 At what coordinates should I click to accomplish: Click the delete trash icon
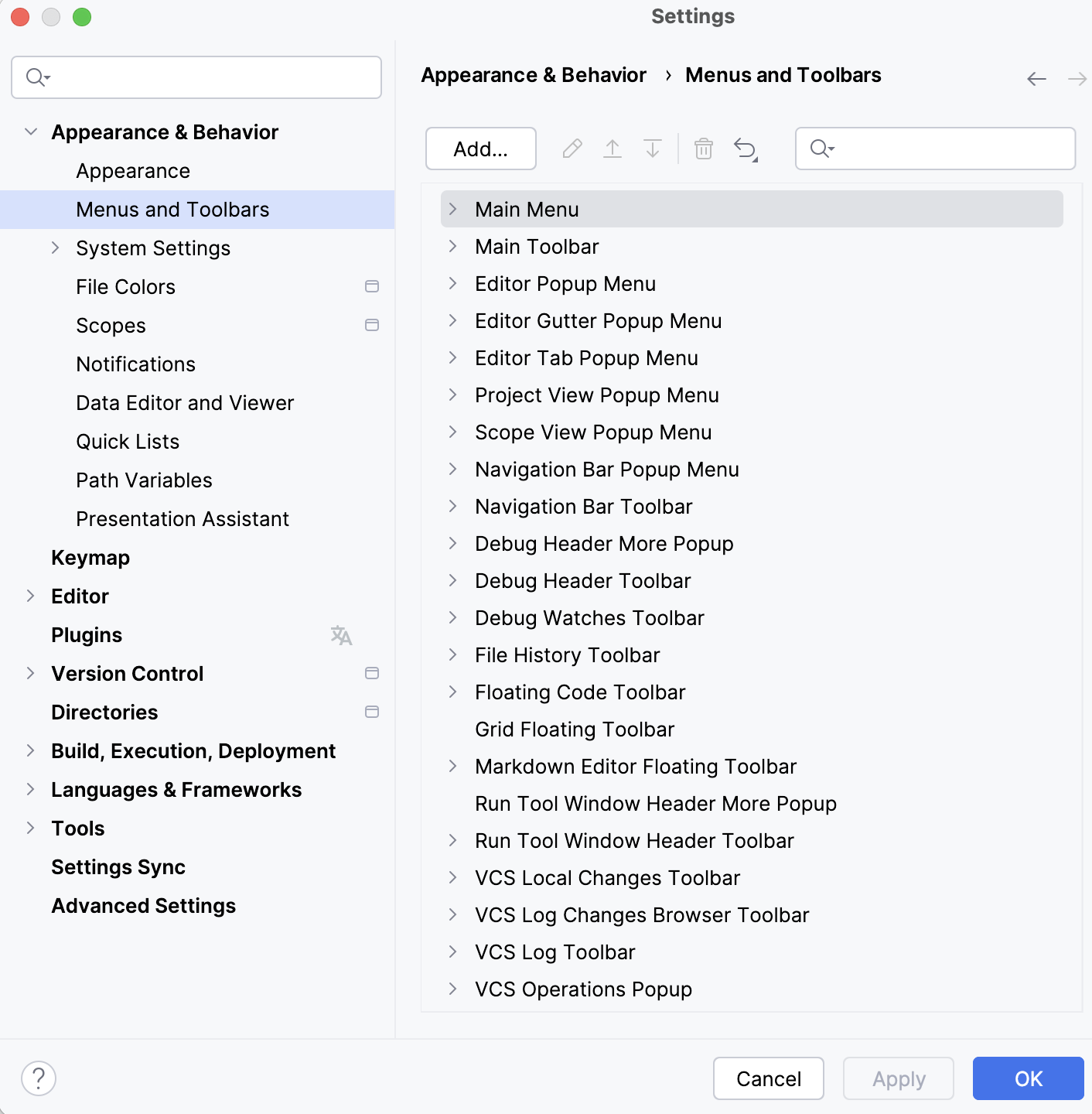704,149
